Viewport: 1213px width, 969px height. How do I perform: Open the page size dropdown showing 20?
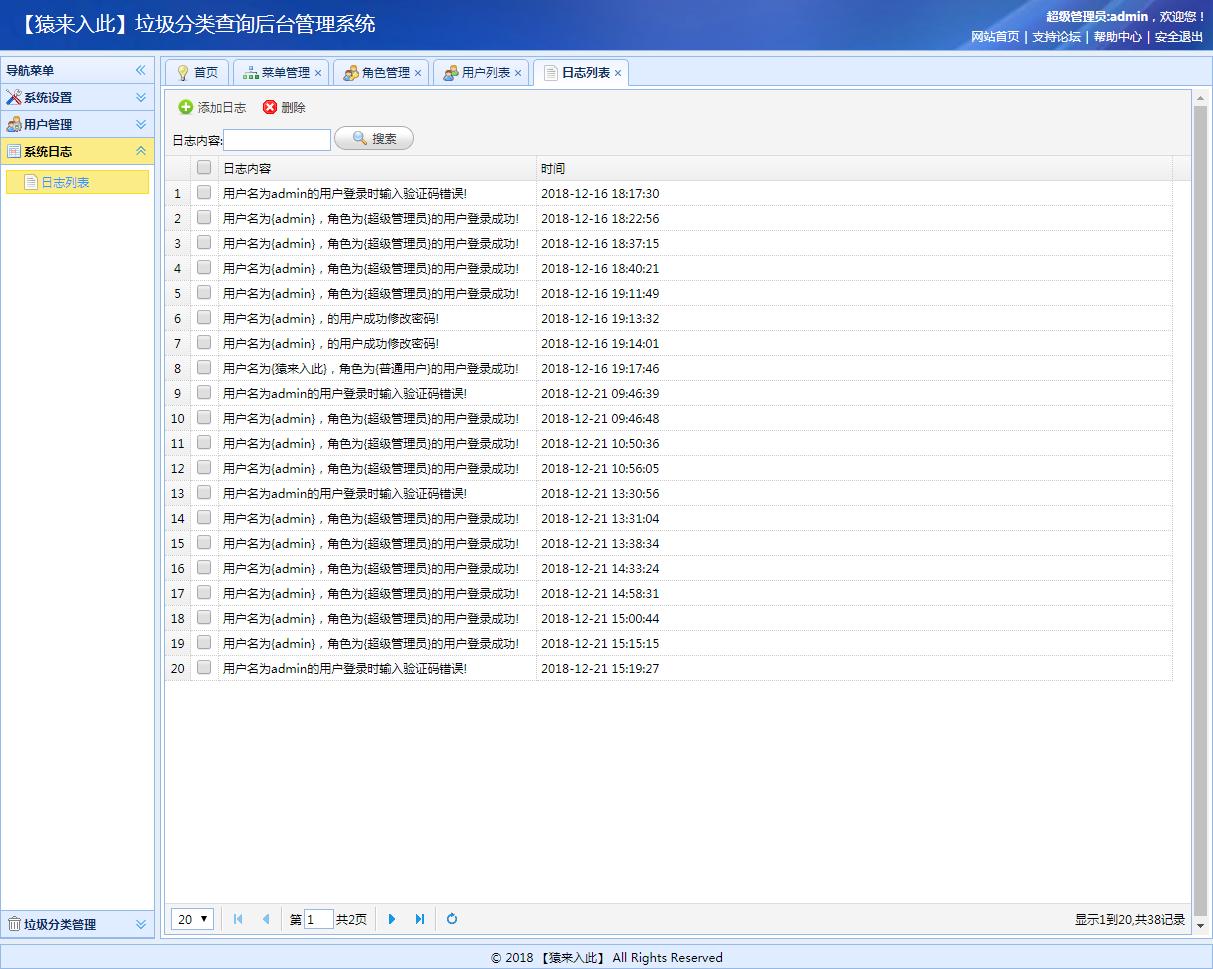(192, 918)
